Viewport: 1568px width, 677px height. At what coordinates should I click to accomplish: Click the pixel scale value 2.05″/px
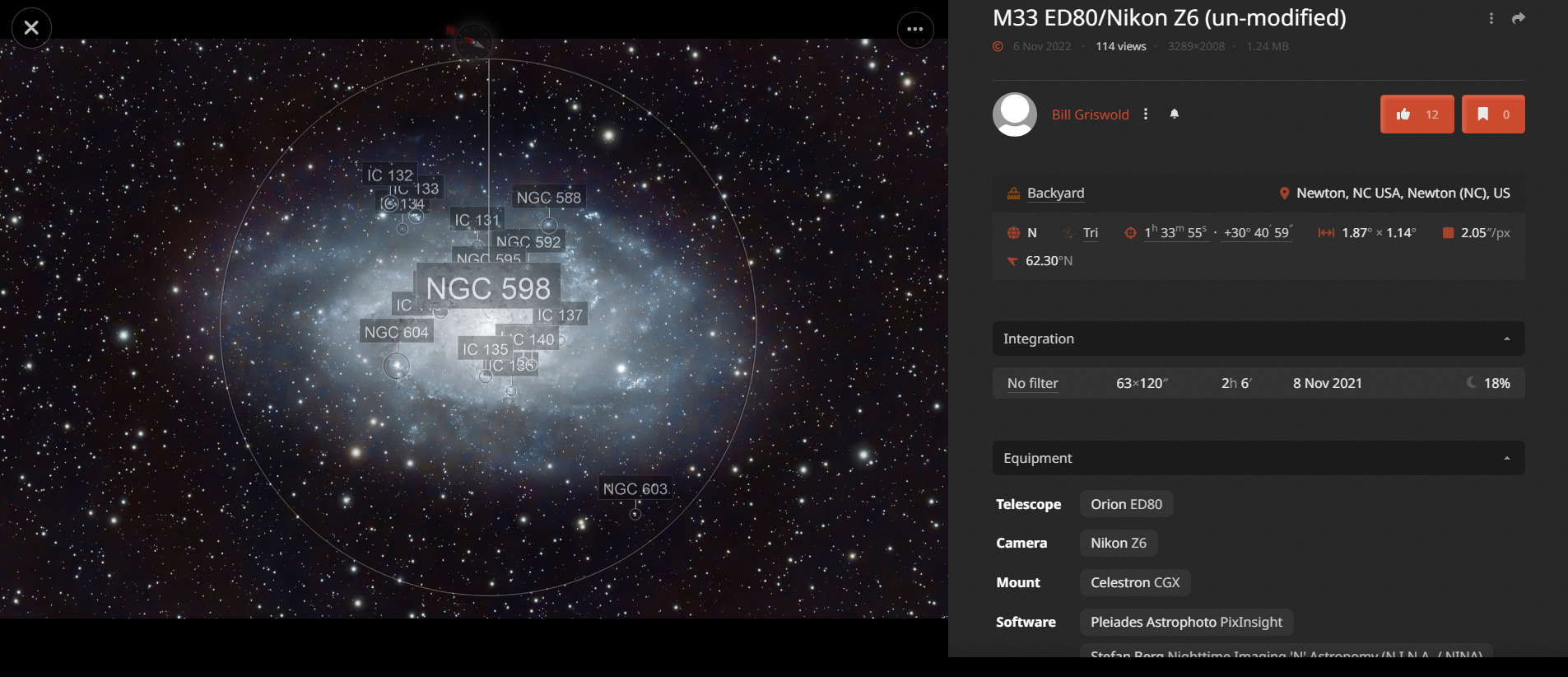[1486, 233]
